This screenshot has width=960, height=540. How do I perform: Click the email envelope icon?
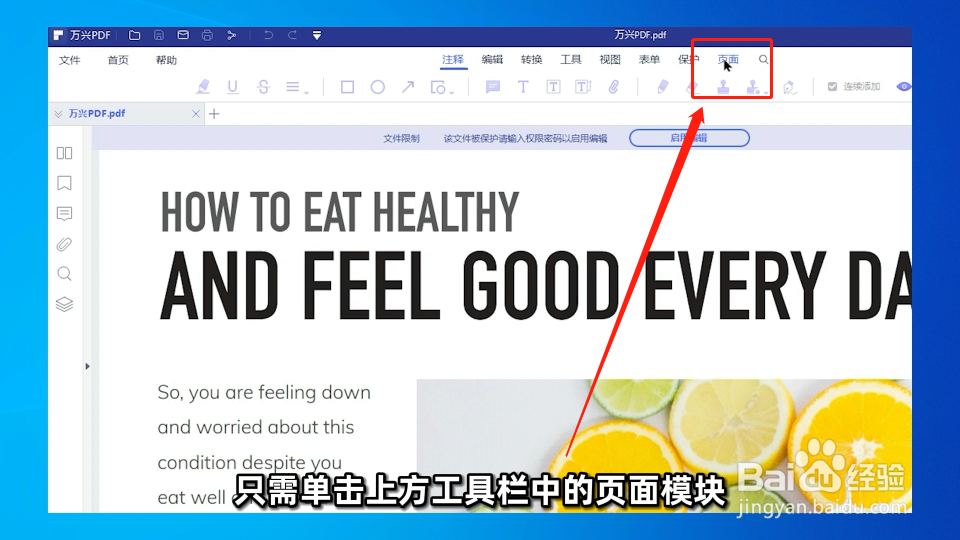[x=183, y=36]
